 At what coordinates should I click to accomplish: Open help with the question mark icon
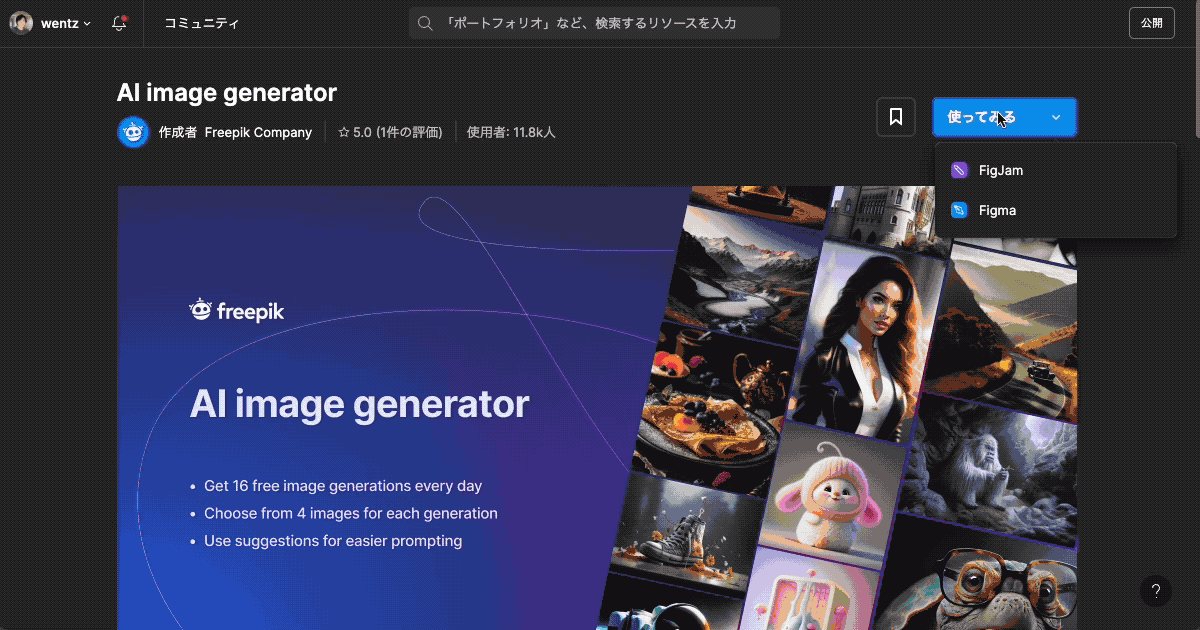tap(1156, 591)
